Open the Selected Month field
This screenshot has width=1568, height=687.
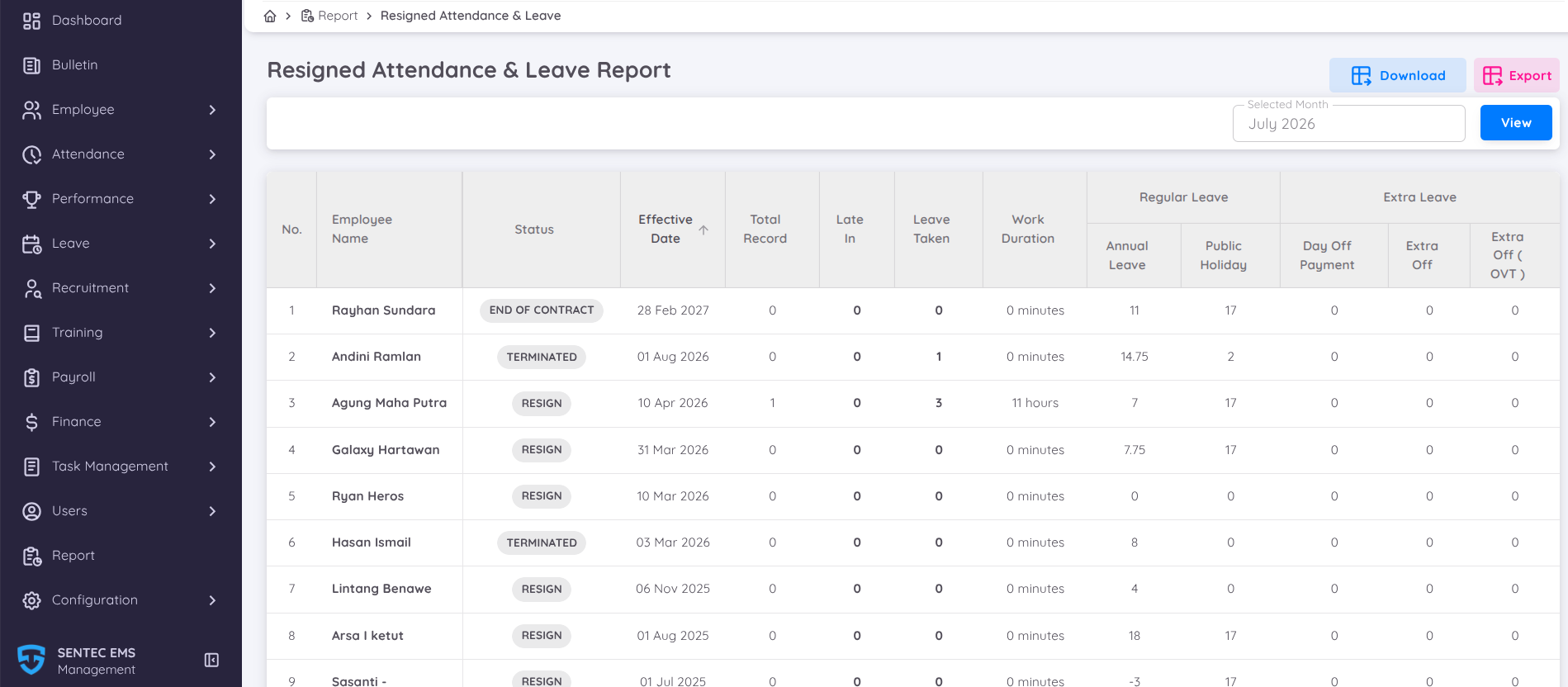coord(1348,123)
